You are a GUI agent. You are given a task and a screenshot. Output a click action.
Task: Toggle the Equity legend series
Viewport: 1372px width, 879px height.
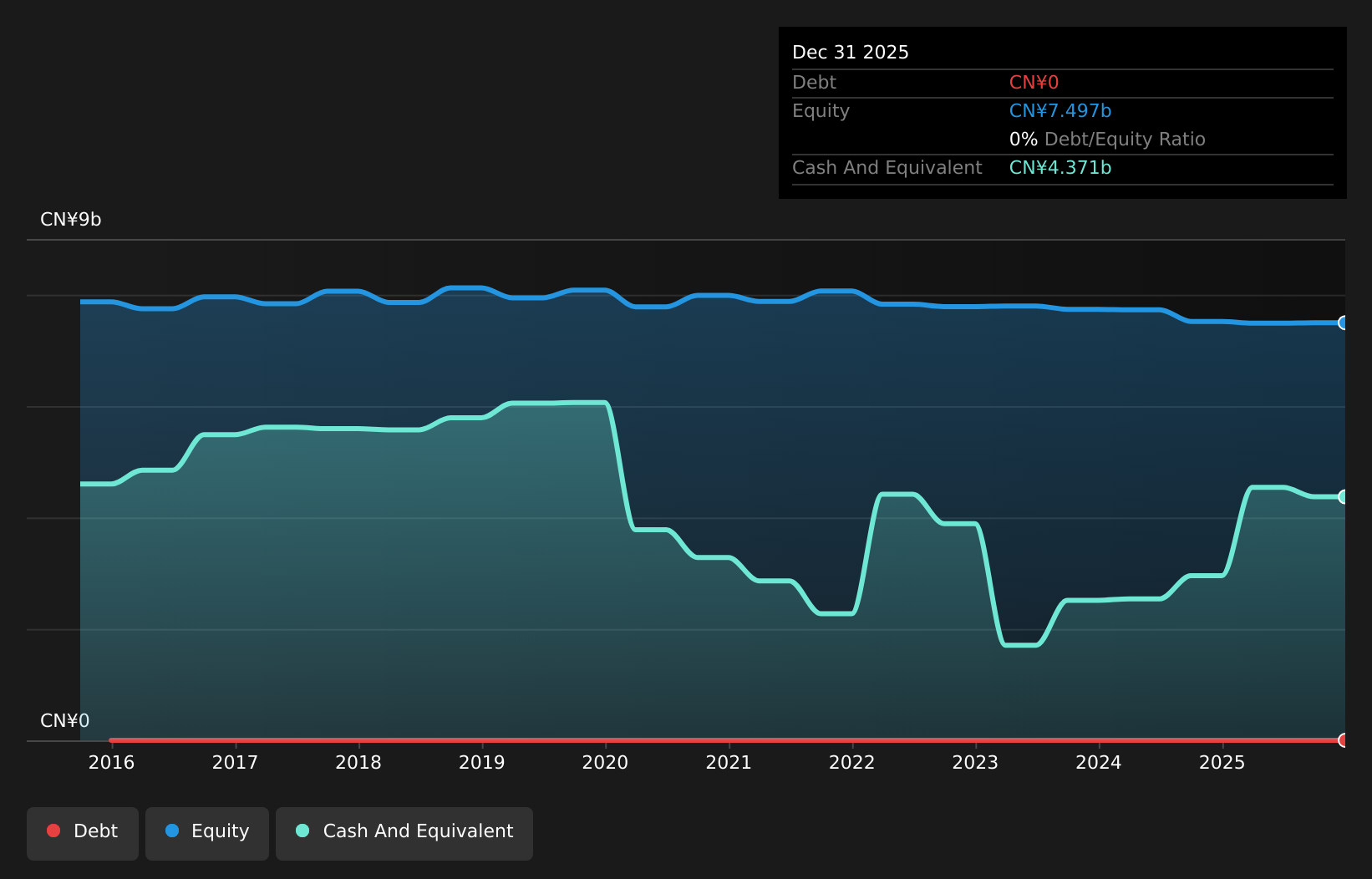pos(207,833)
